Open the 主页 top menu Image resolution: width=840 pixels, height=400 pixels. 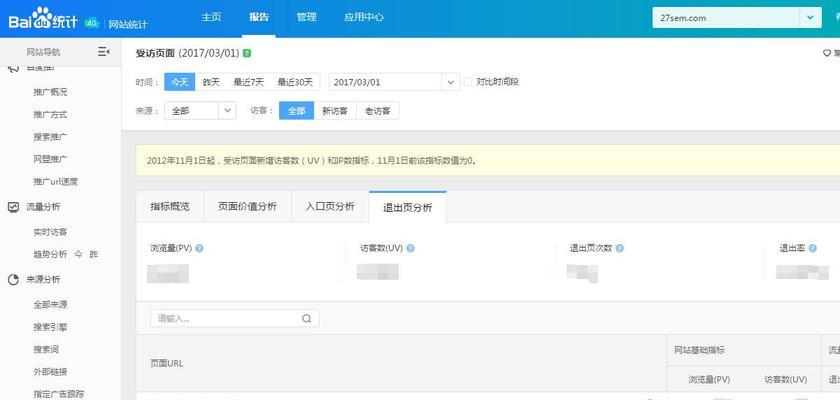click(x=211, y=17)
